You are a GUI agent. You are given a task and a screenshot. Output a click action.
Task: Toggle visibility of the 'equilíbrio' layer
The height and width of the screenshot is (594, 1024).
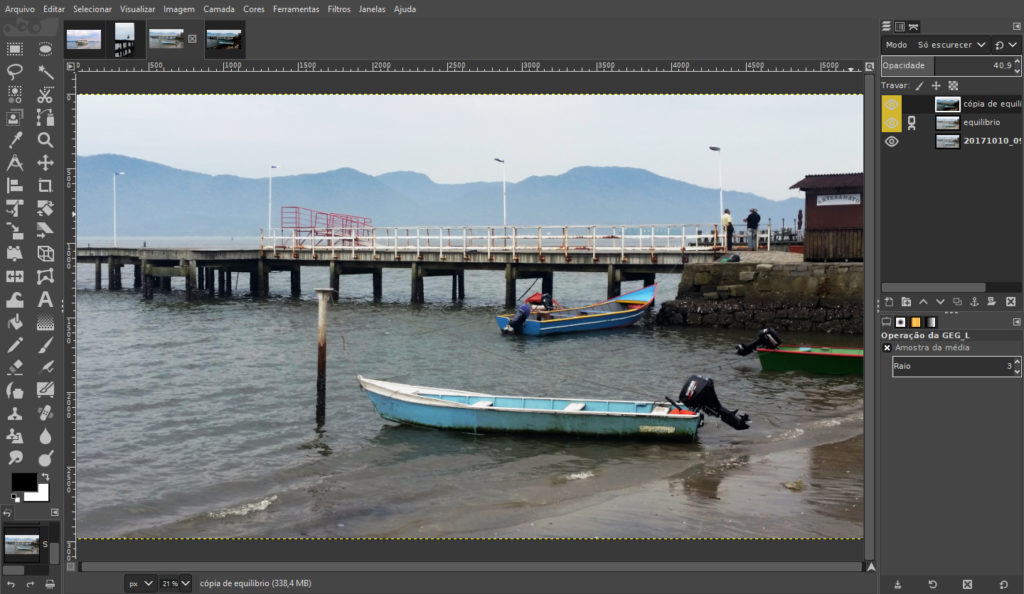pyautogui.click(x=891, y=122)
